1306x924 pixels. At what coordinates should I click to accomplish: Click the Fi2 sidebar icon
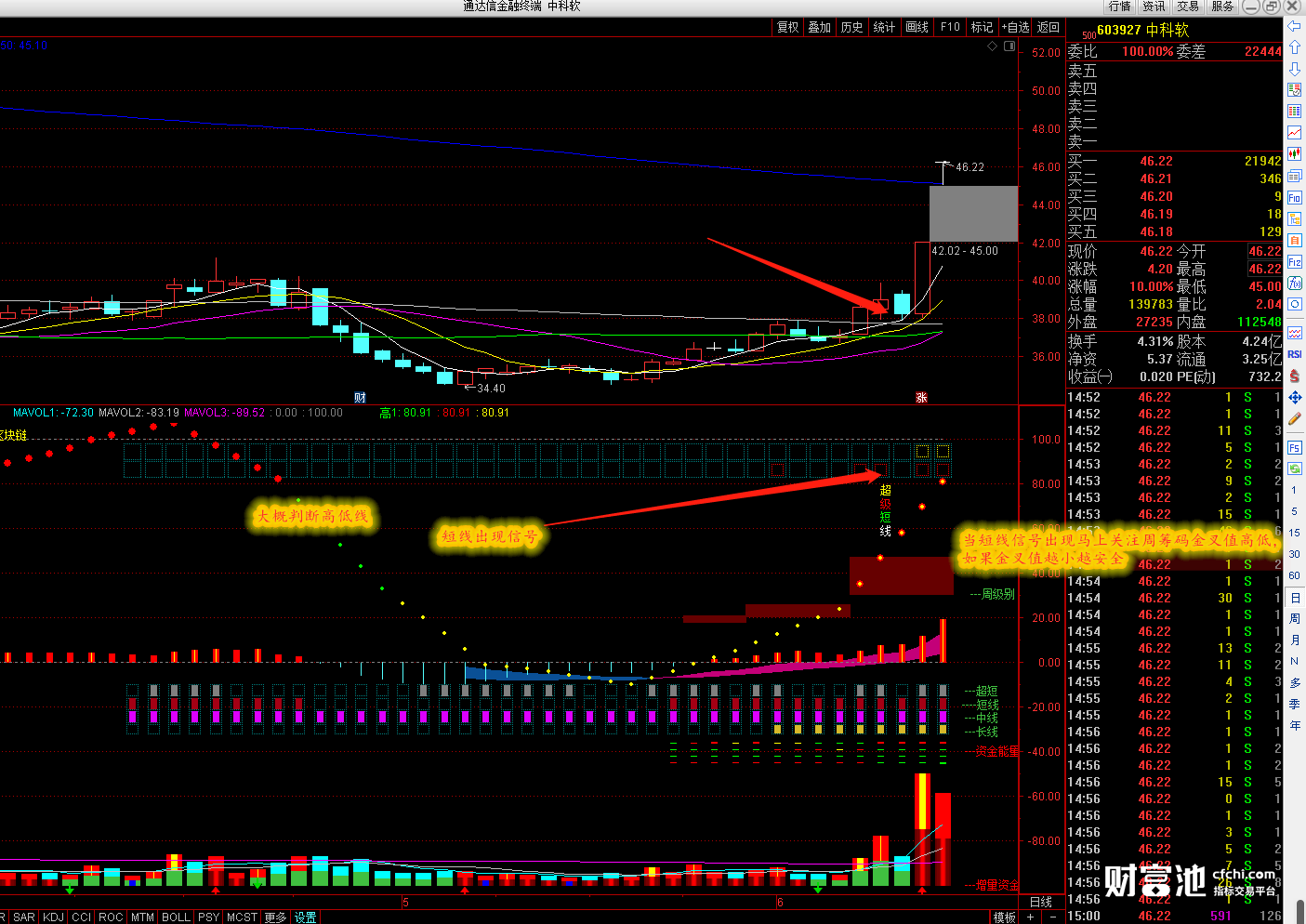1294,262
